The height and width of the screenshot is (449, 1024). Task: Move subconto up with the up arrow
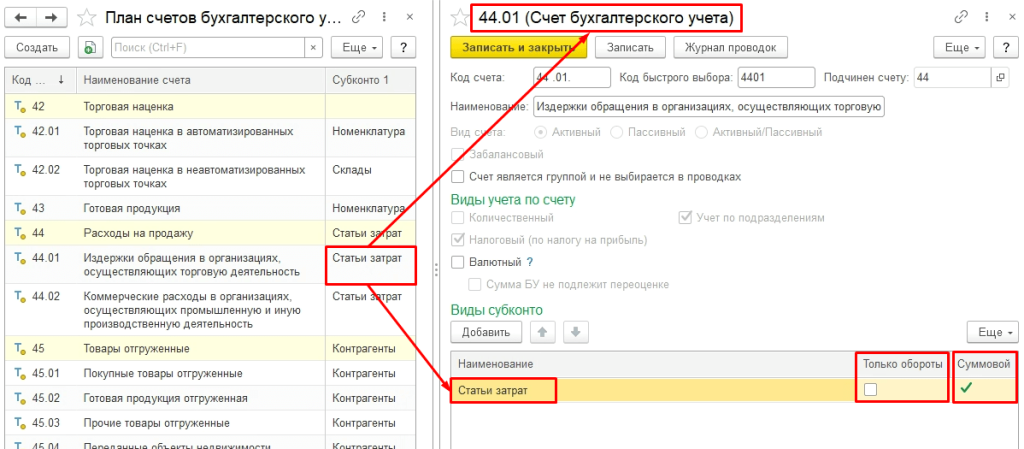pos(542,332)
